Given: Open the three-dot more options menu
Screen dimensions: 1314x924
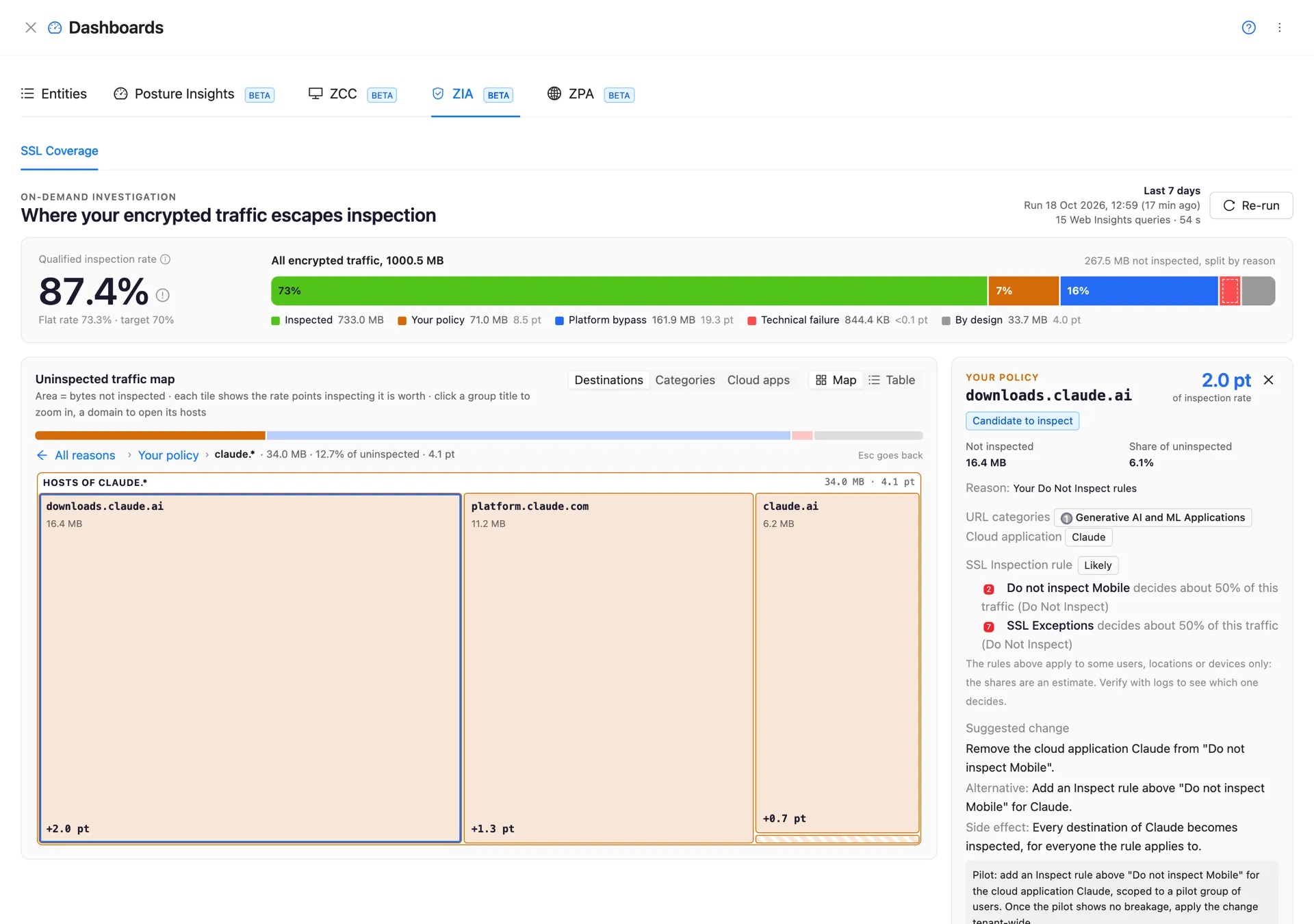Looking at the screenshot, I should tap(1279, 27).
